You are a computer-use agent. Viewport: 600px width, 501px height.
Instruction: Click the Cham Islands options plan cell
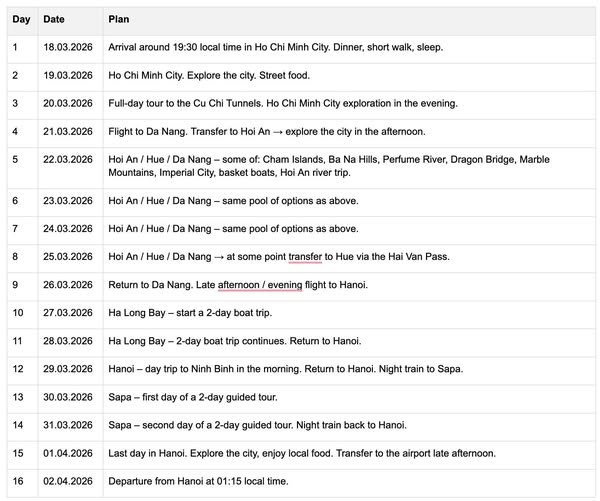(x=349, y=166)
